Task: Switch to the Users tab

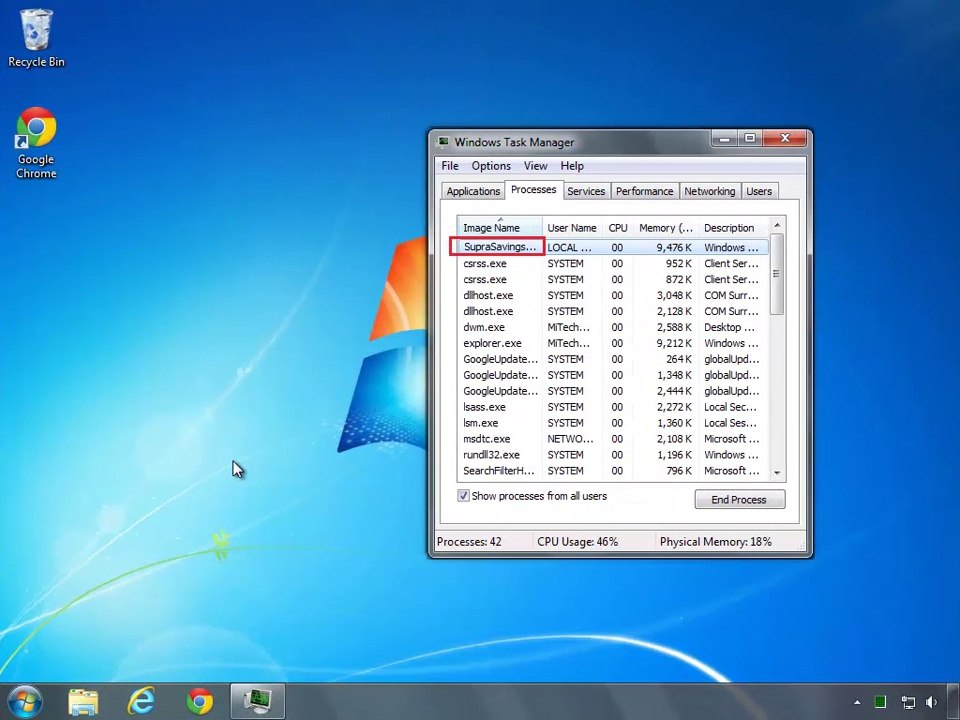Action: tap(759, 191)
